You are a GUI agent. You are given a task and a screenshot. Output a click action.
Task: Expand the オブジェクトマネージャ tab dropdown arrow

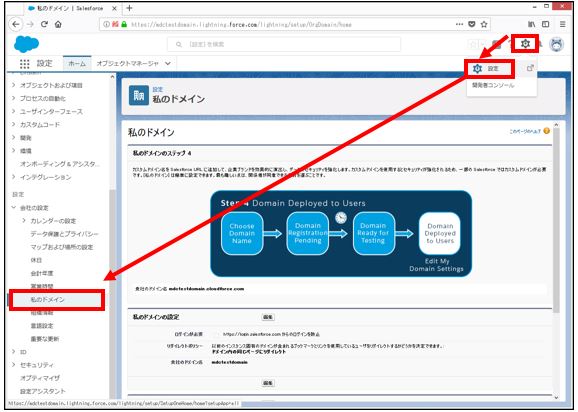[168, 63]
